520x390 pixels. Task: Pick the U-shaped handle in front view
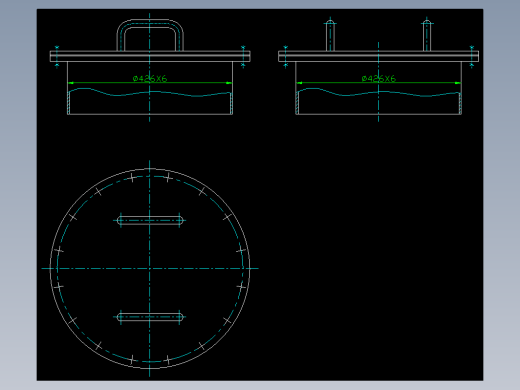coord(150,35)
